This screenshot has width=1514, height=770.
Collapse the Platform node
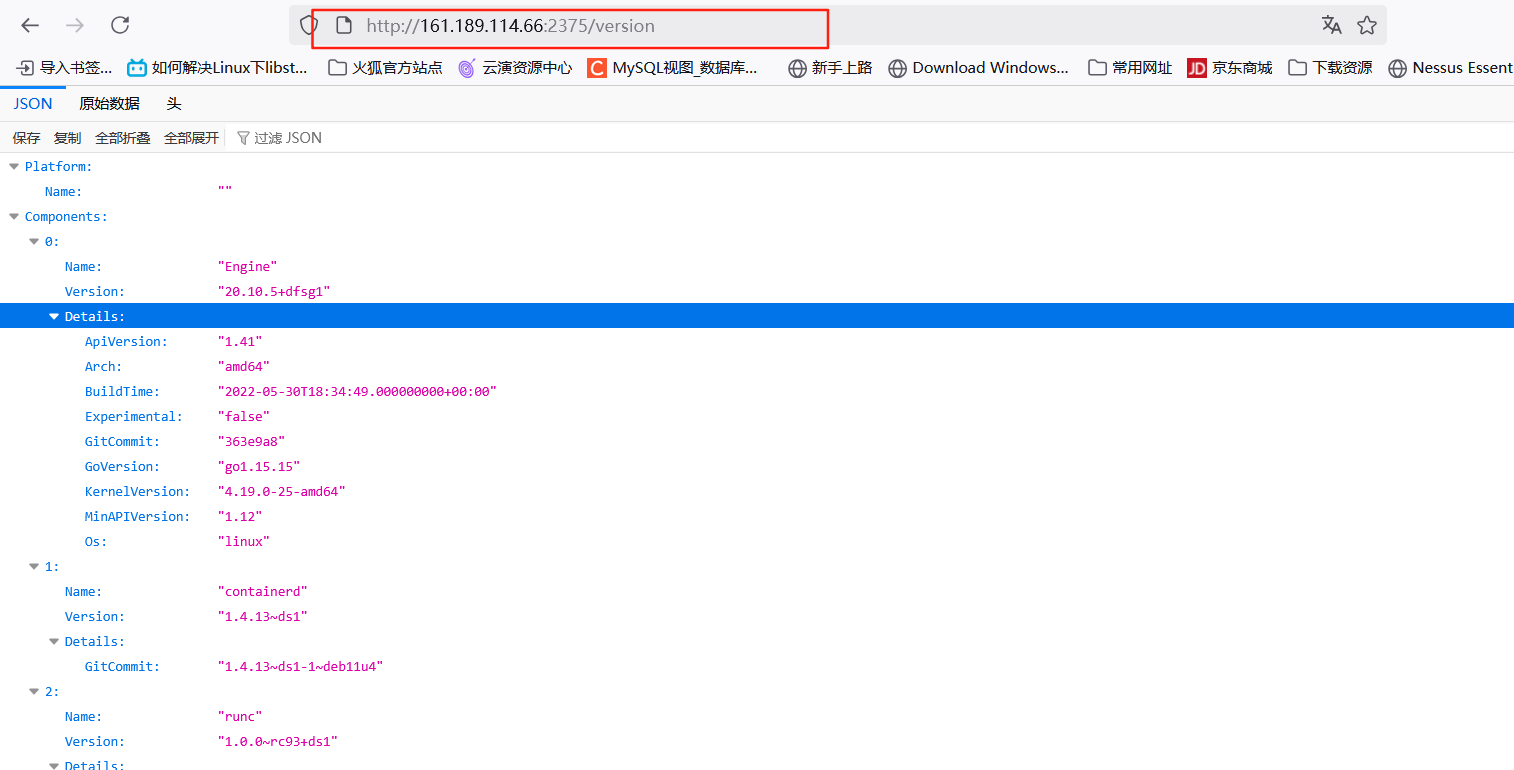click(14, 166)
